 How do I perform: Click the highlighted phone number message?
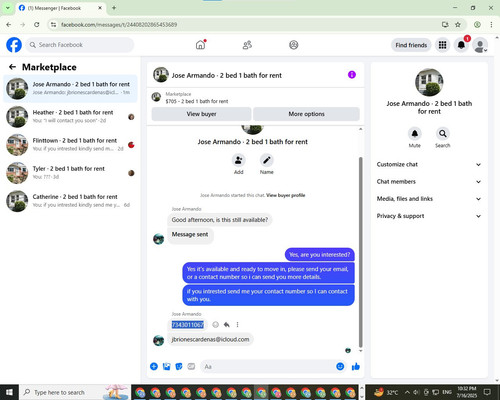coord(187,325)
